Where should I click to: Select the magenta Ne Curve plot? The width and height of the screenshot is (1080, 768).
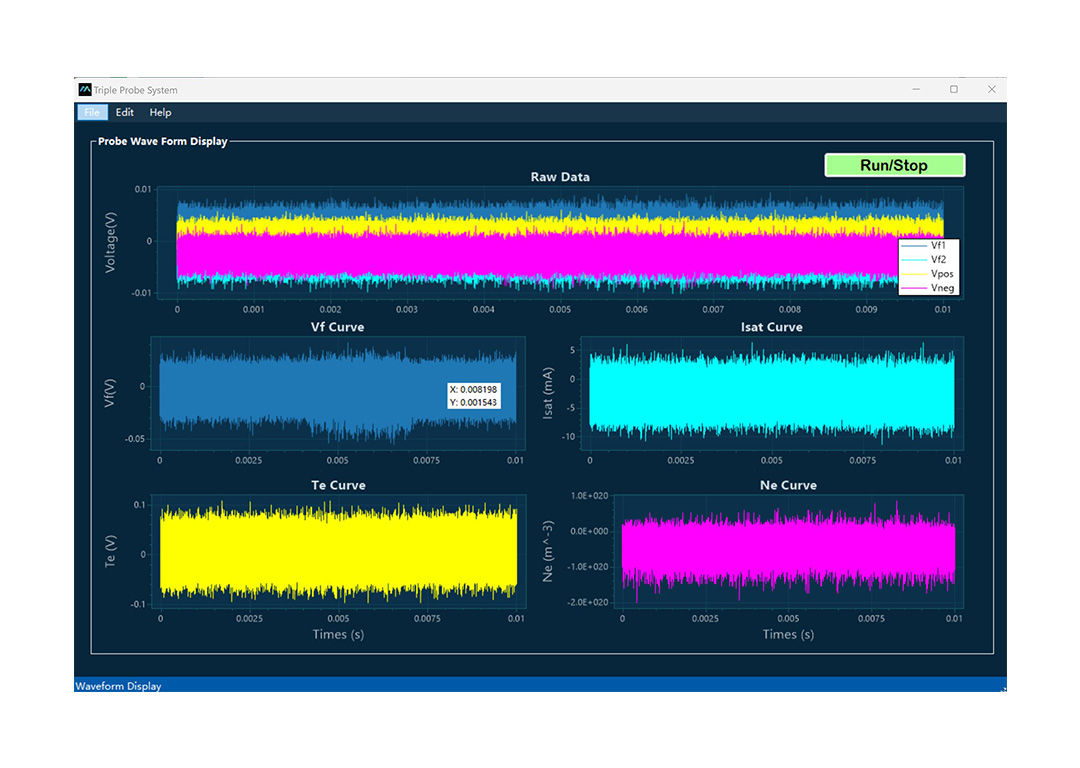tap(788, 552)
